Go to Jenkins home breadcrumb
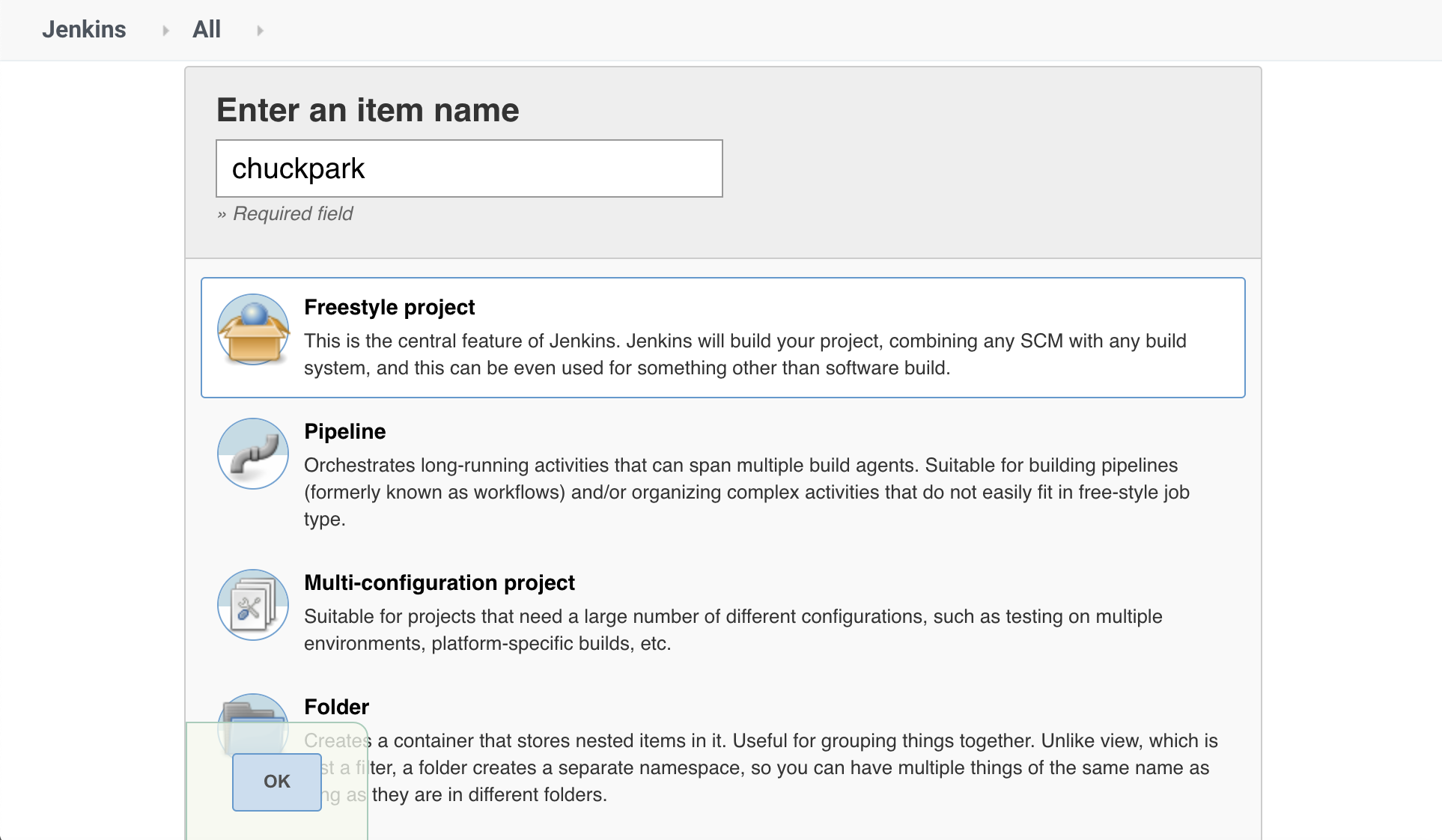Screen dimensions: 1442x840 point(84,30)
